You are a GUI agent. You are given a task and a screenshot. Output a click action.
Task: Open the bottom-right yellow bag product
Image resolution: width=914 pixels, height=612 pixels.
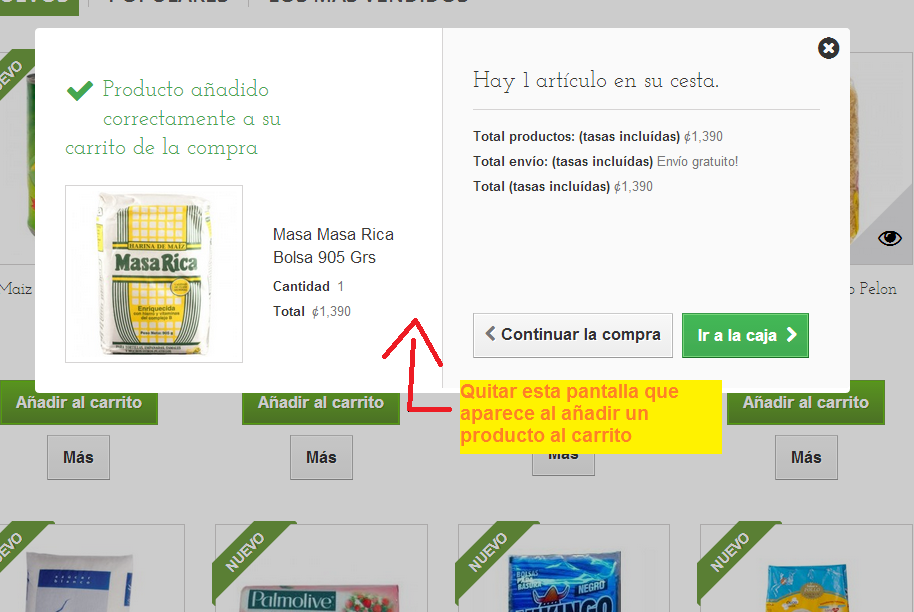pos(807,588)
